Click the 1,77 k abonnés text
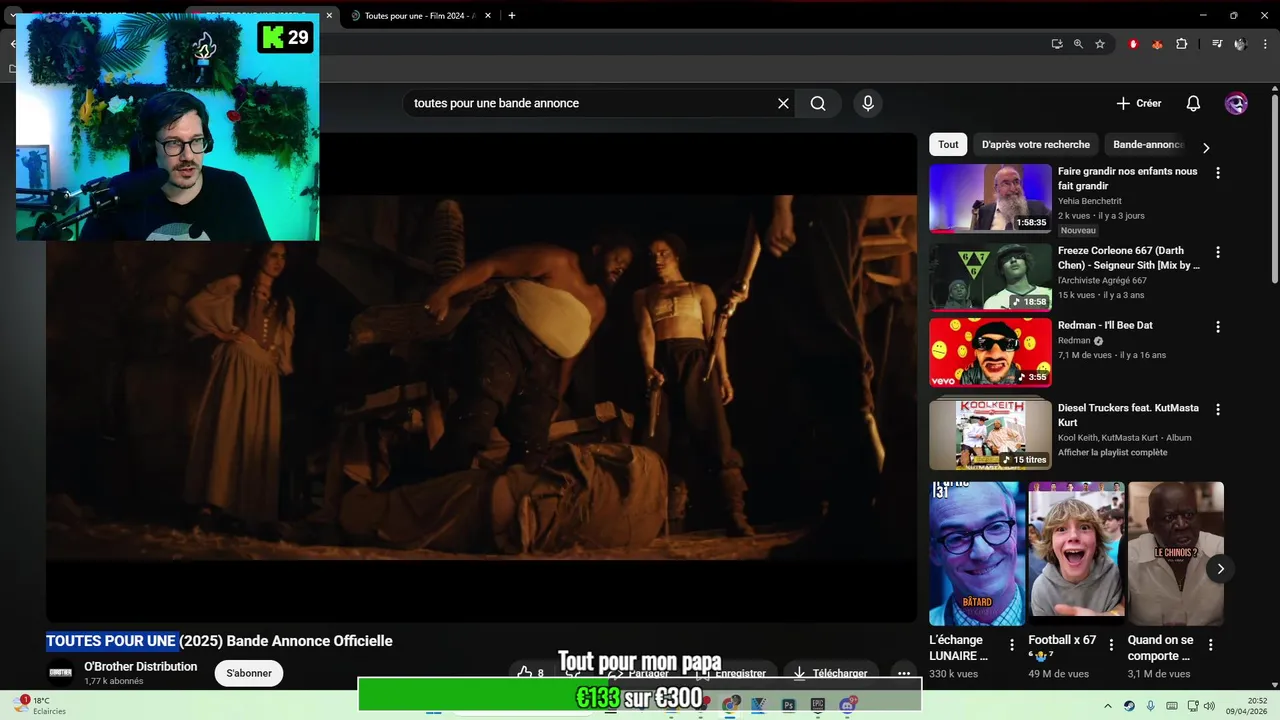 113,681
